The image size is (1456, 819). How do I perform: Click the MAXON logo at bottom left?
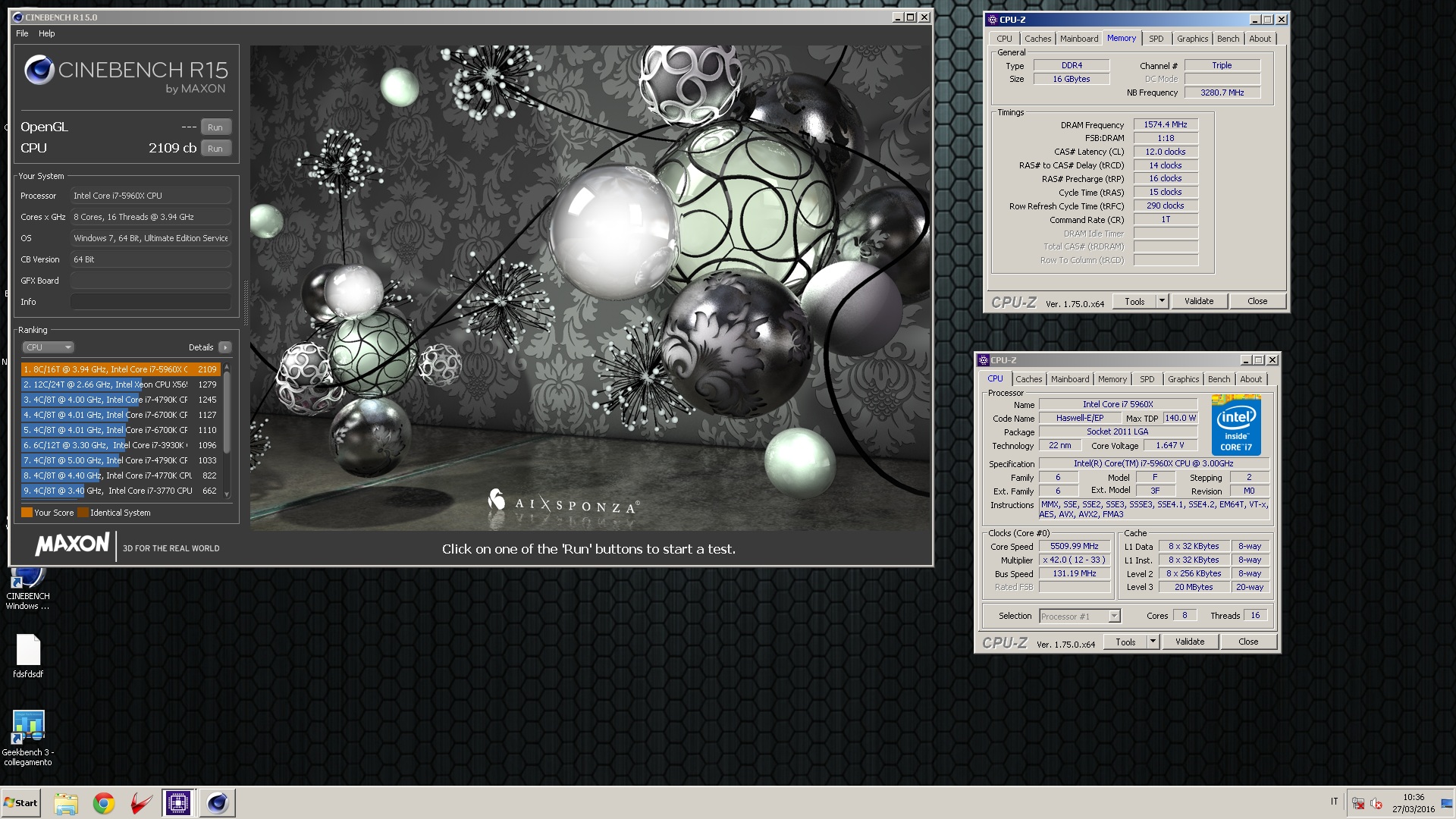point(72,544)
